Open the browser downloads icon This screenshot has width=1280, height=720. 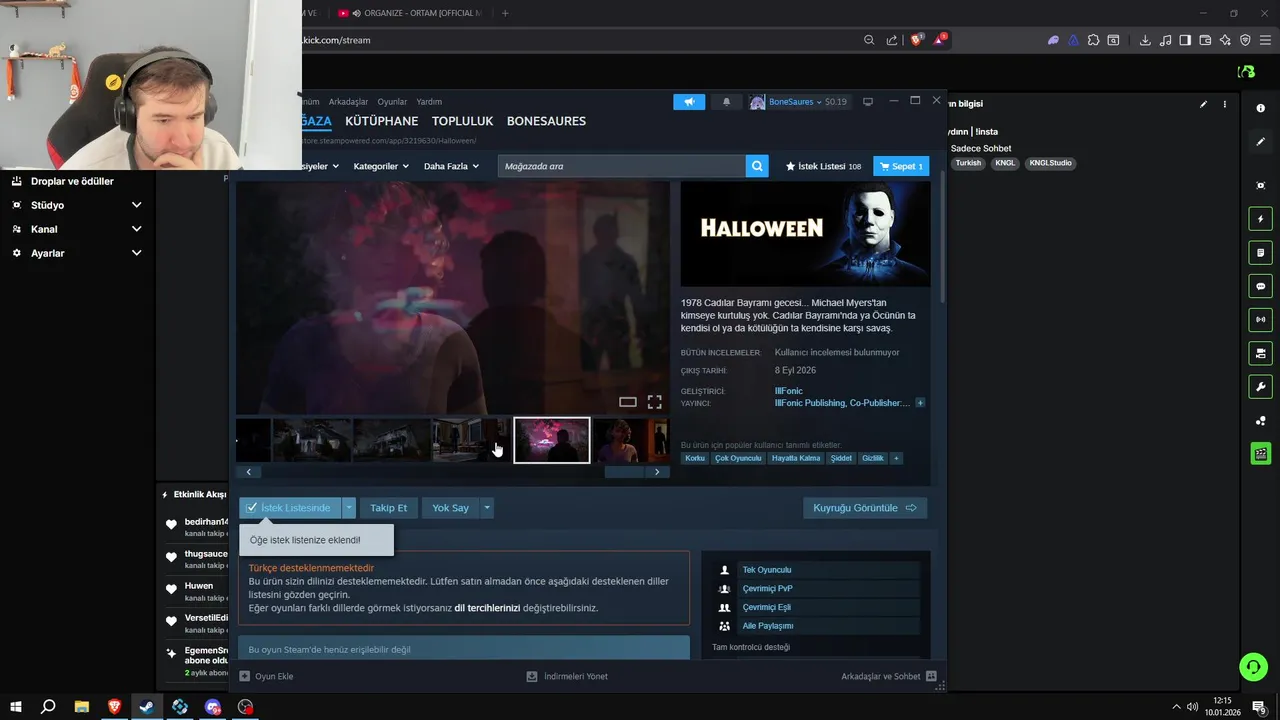point(1145,40)
